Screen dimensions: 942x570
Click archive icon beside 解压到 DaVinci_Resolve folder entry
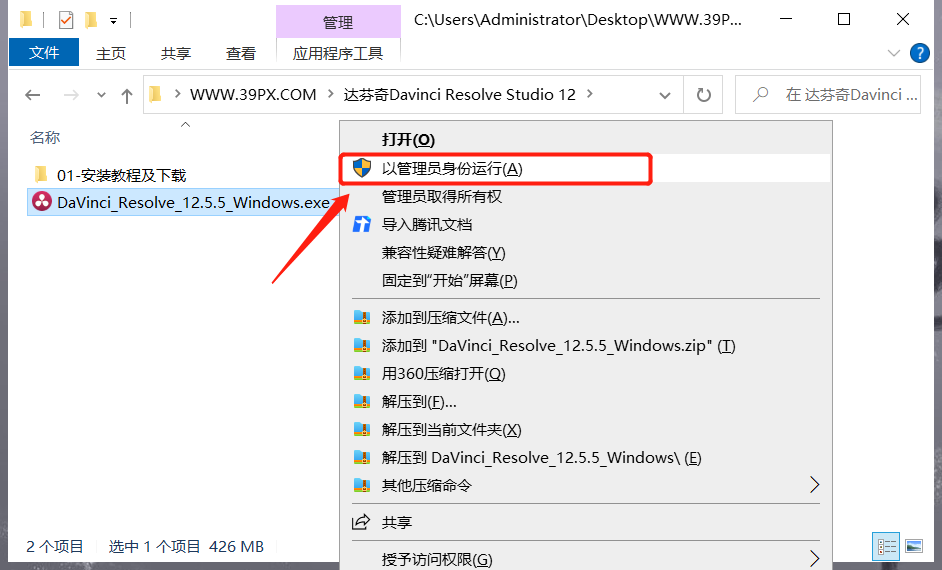[x=362, y=457]
